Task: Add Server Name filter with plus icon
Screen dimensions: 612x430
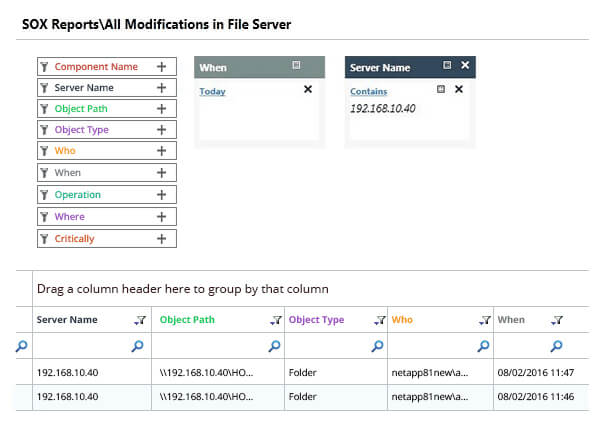Action: (162, 88)
